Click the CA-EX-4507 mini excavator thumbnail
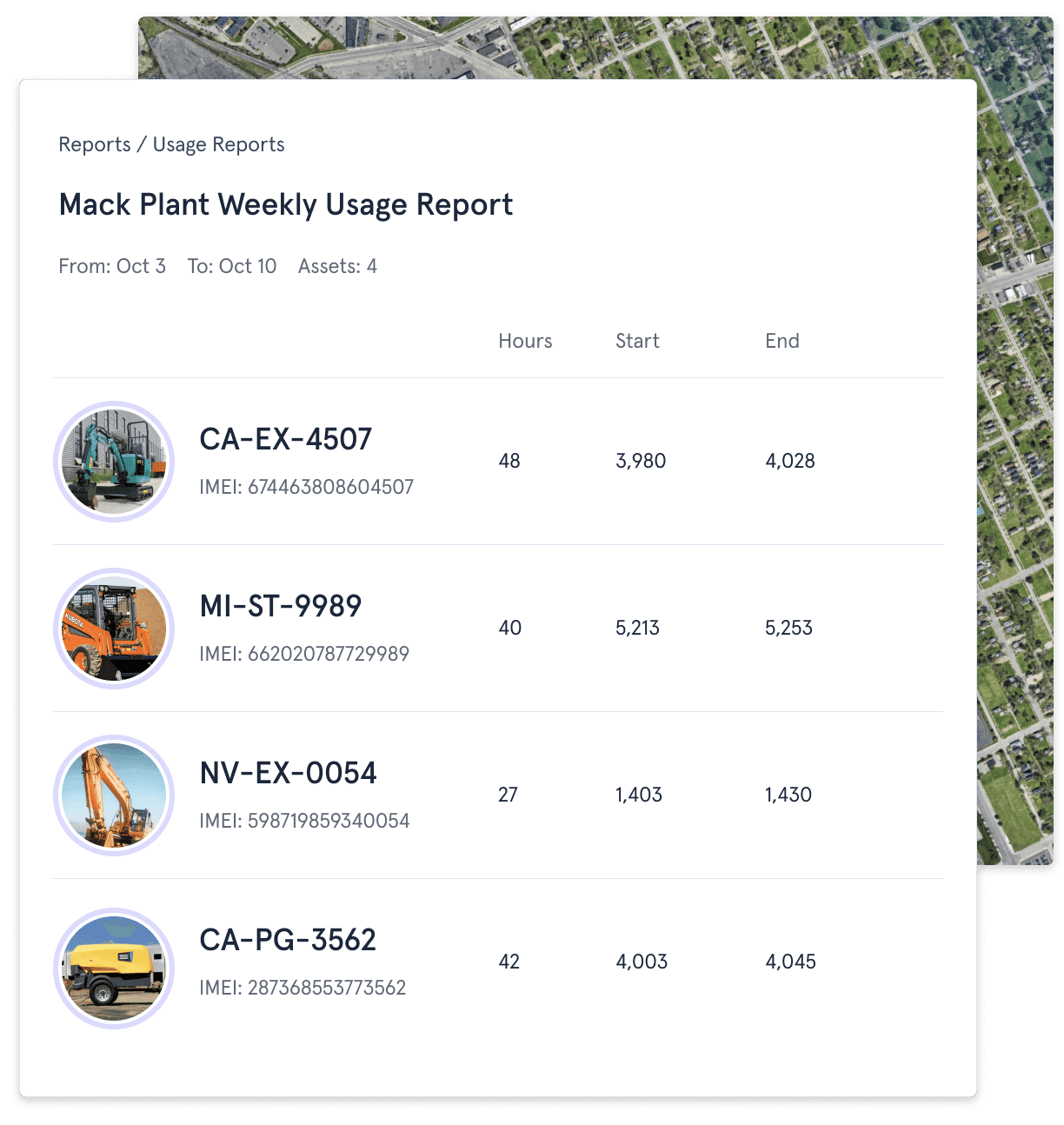Screen dimensions: 1064x1125 [114, 462]
